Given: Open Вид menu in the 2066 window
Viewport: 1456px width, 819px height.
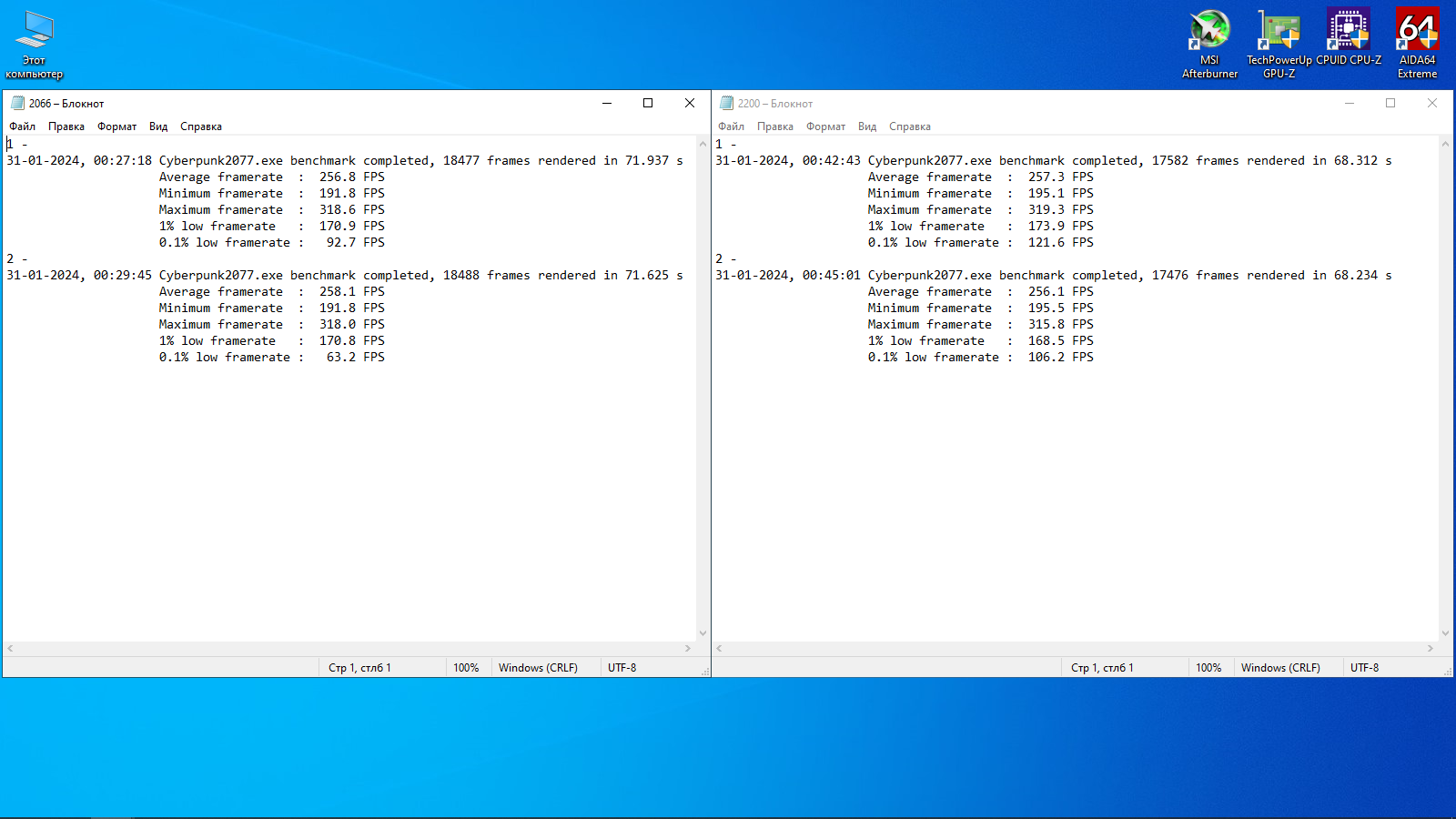Looking at the screenshot, I should point(158,126).
